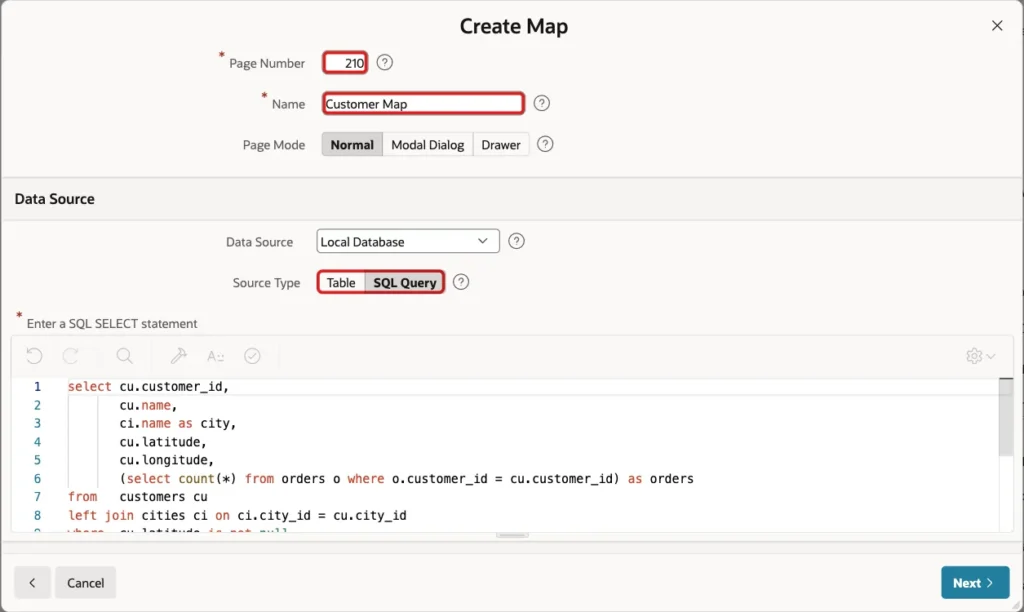Go back with the left chevron button

32,583
